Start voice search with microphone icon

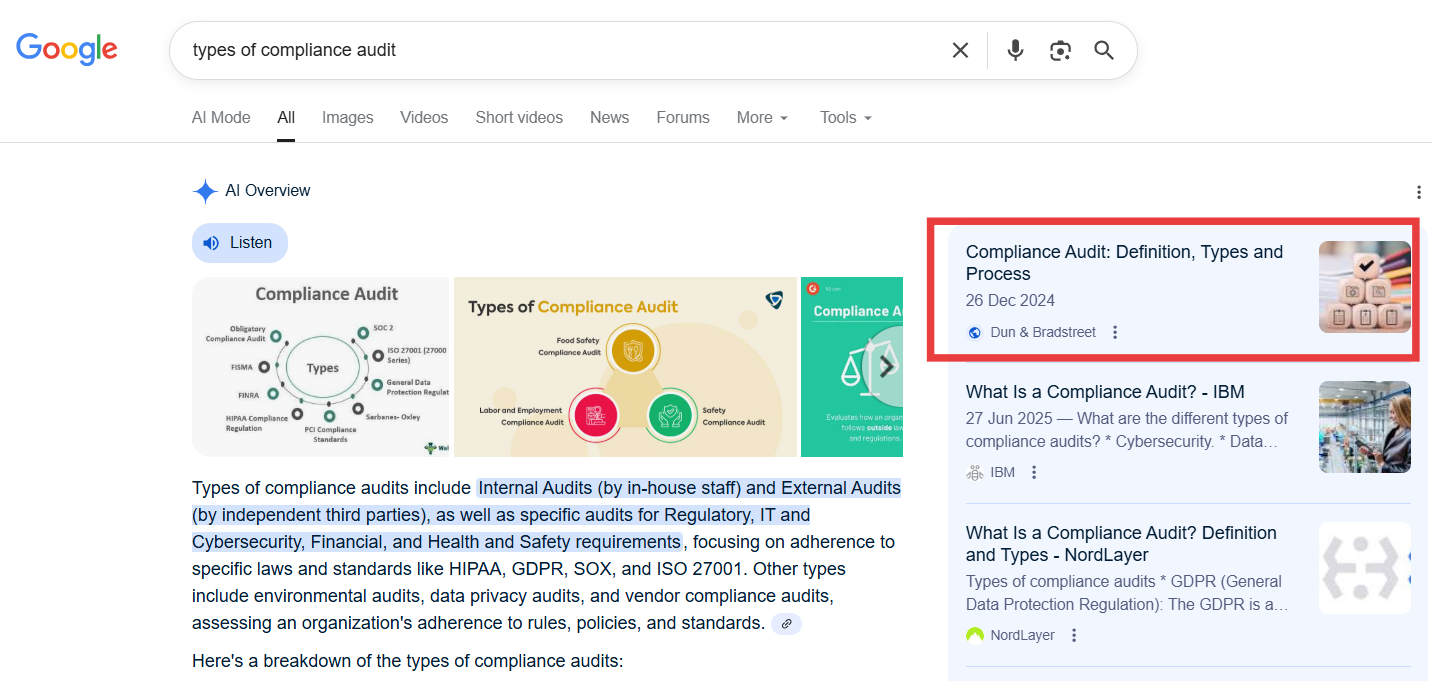pyautogui.click(x=1015, y=50)
